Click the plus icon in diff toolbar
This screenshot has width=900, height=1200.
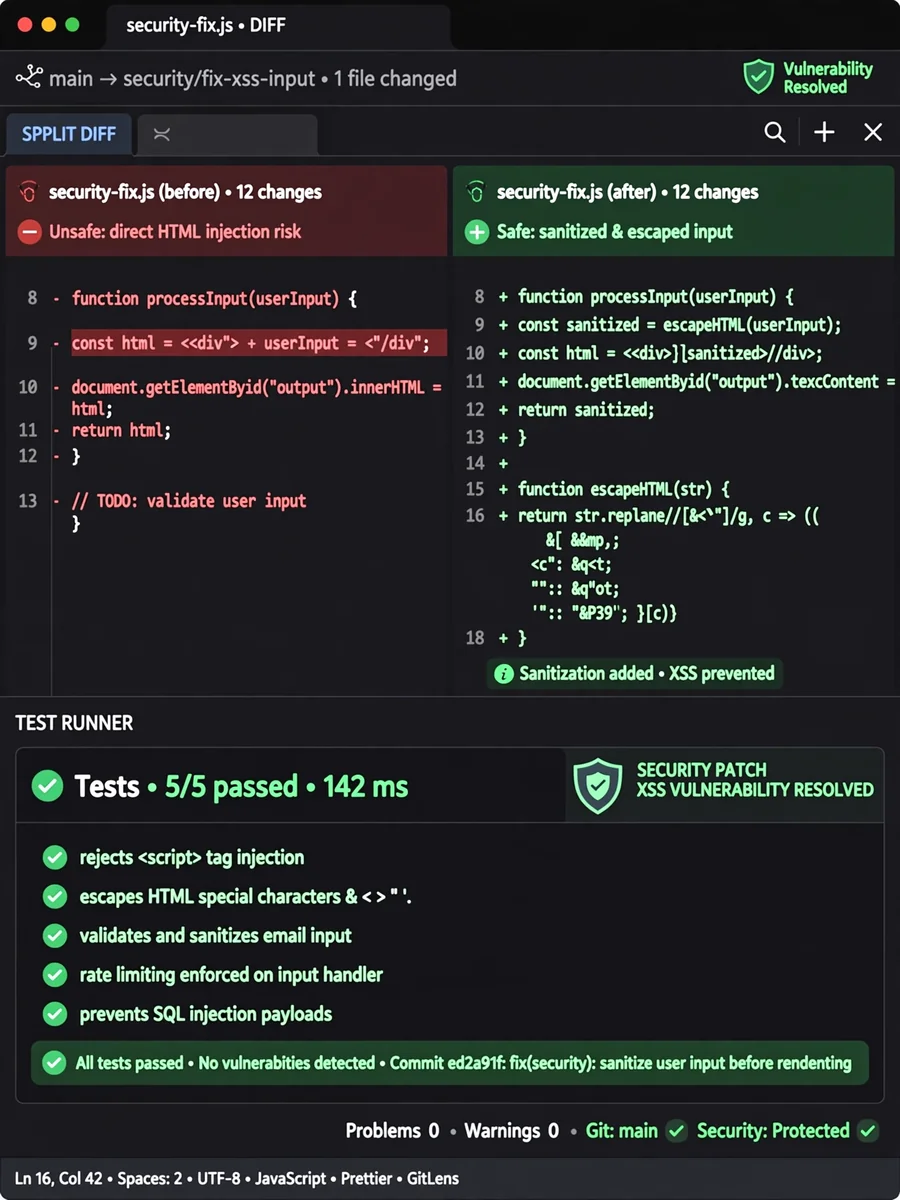coord(824,132)
